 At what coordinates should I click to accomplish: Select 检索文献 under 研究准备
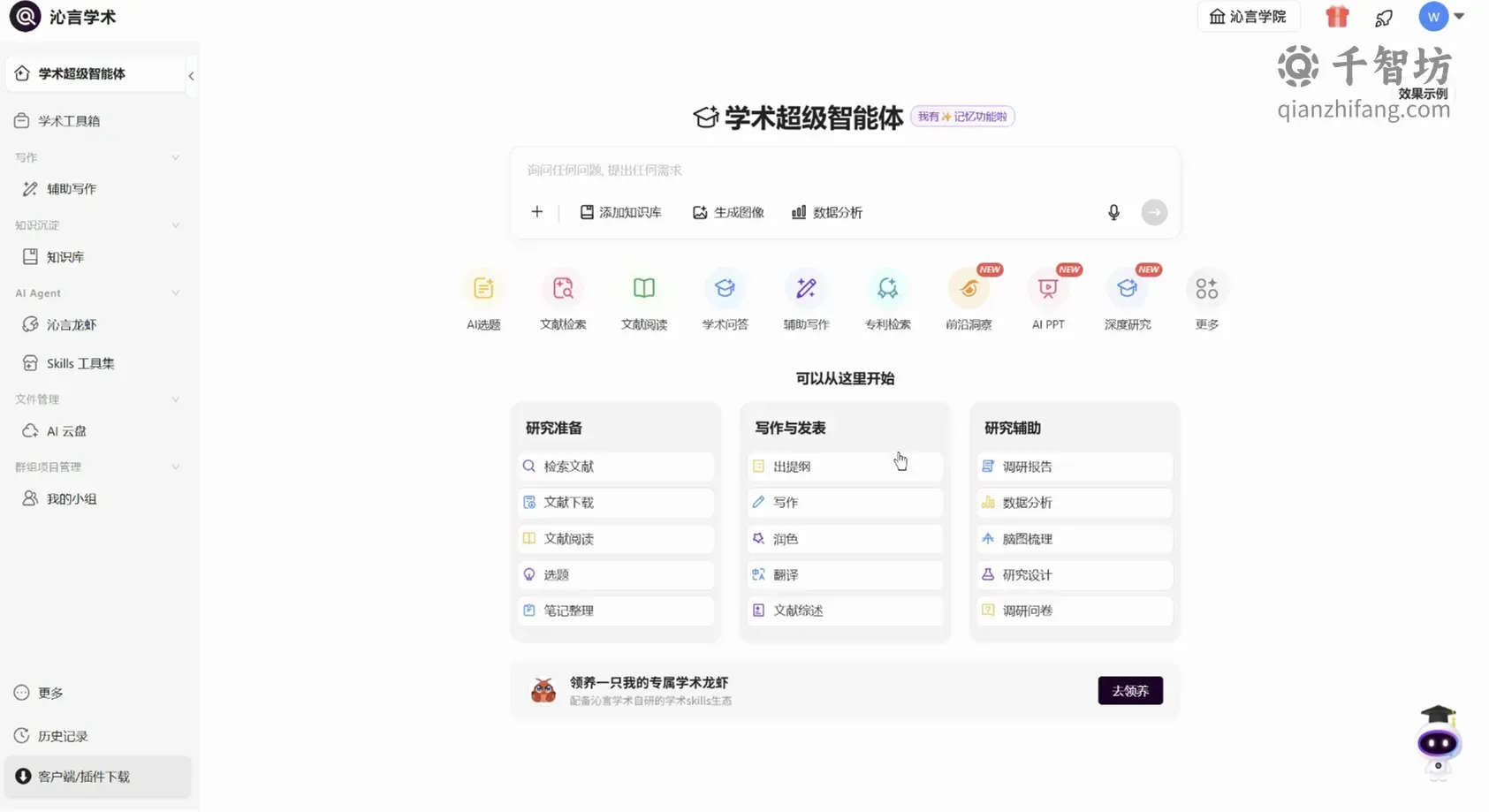click(616, 467)
